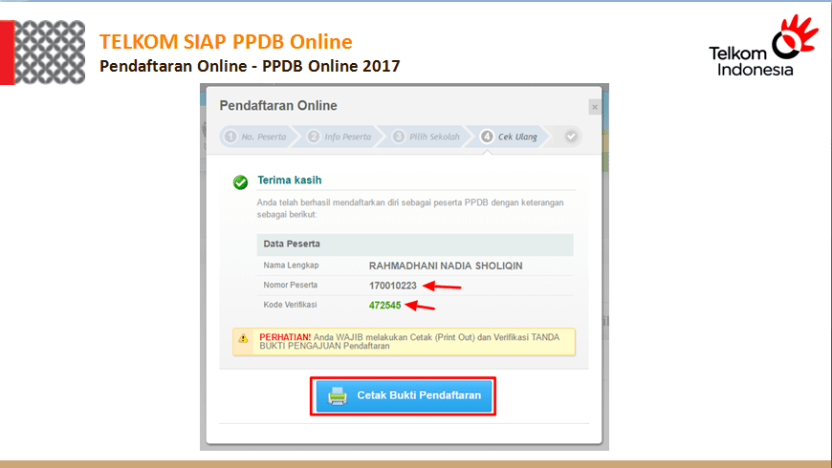Click the printer icon on the print button
Viewport: 832px width, 468px height.
337,396
